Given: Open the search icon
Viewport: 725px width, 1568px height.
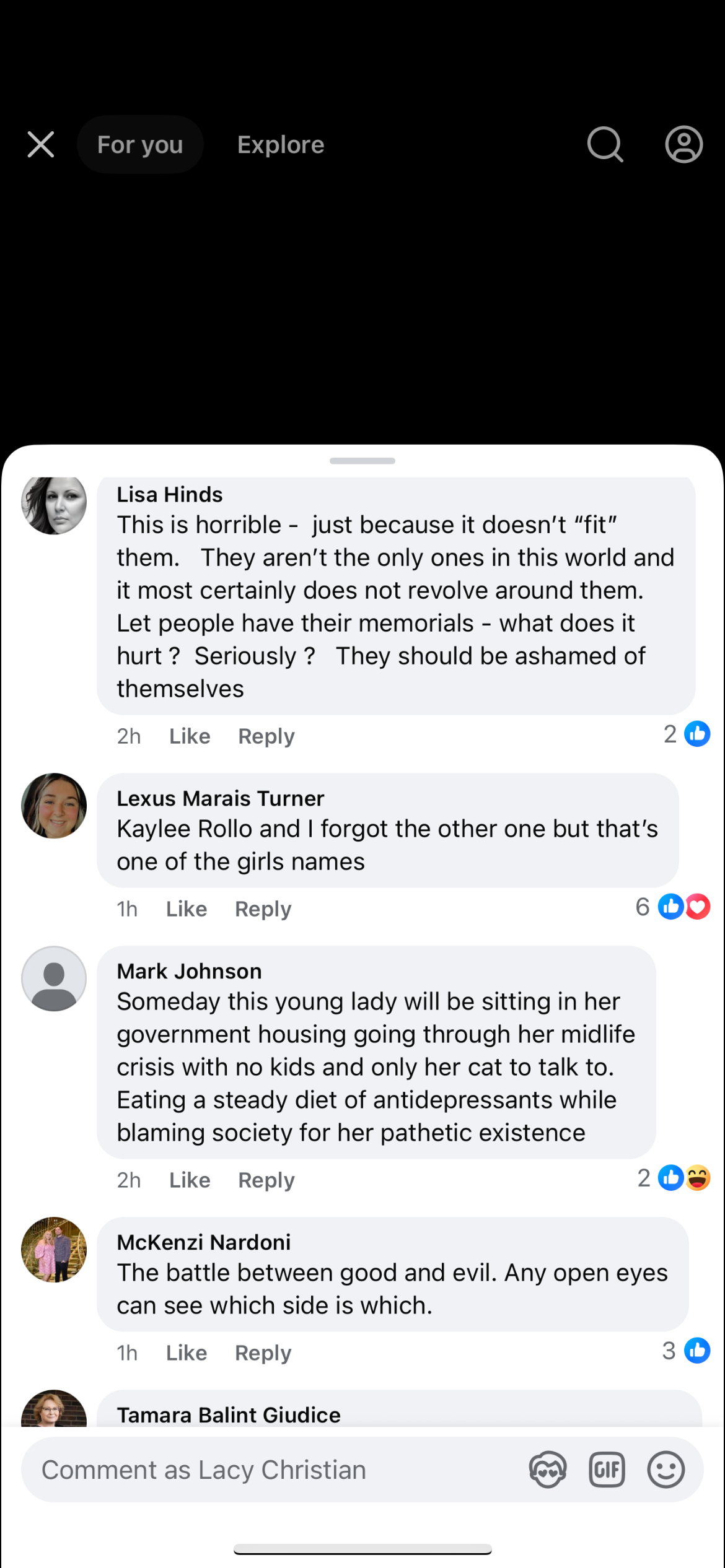Looking at the screenshot, I should point(605,145).
